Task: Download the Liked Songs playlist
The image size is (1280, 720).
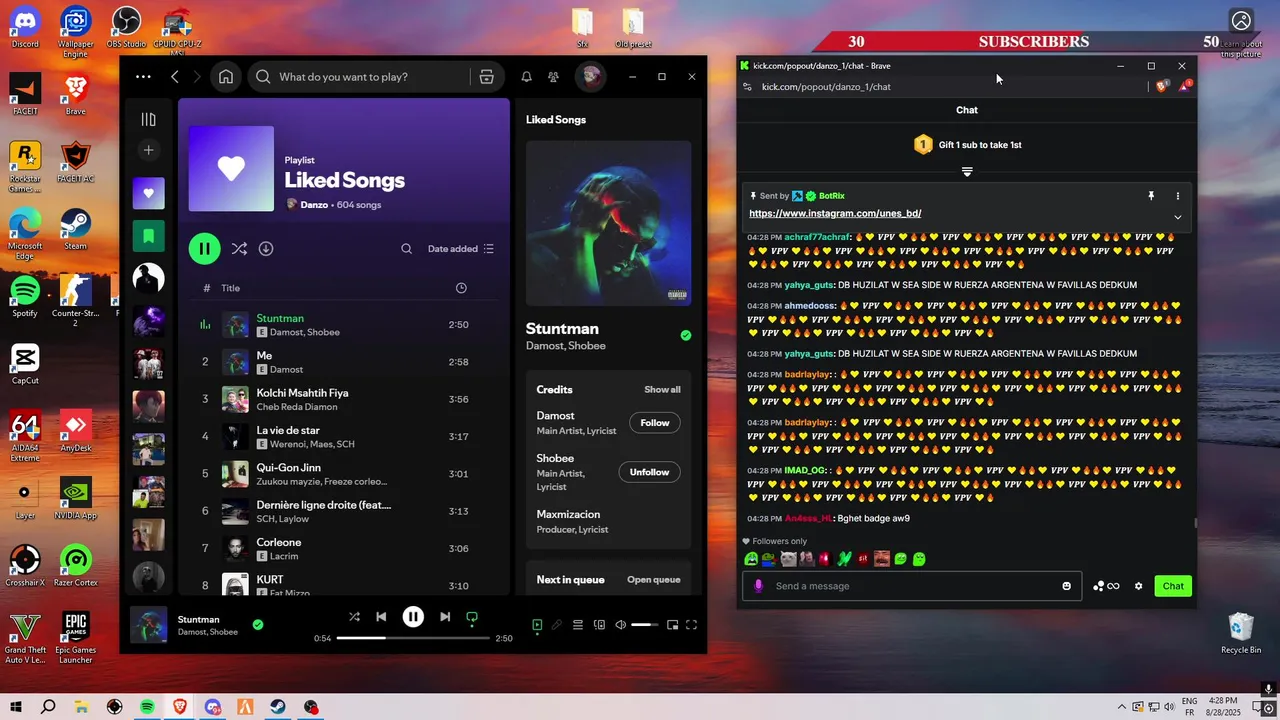Action: (x=266, y=249)
